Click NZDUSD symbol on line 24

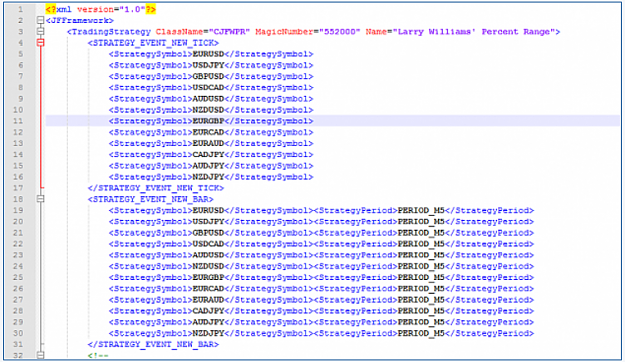point(208,266)
